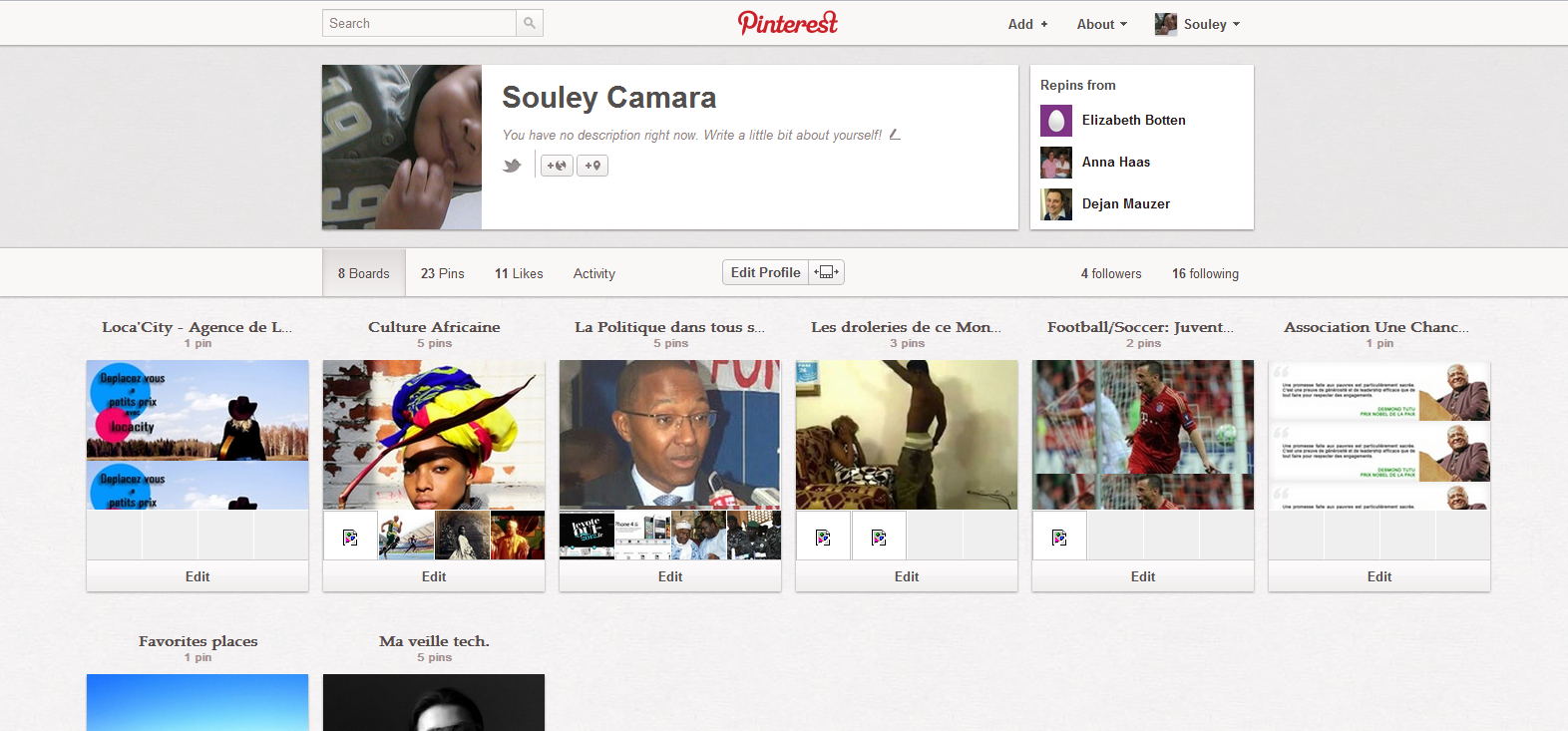This screenshot has width=1568, height=731.
Task: Expand the About dropdown
Action: (1101, 24)
